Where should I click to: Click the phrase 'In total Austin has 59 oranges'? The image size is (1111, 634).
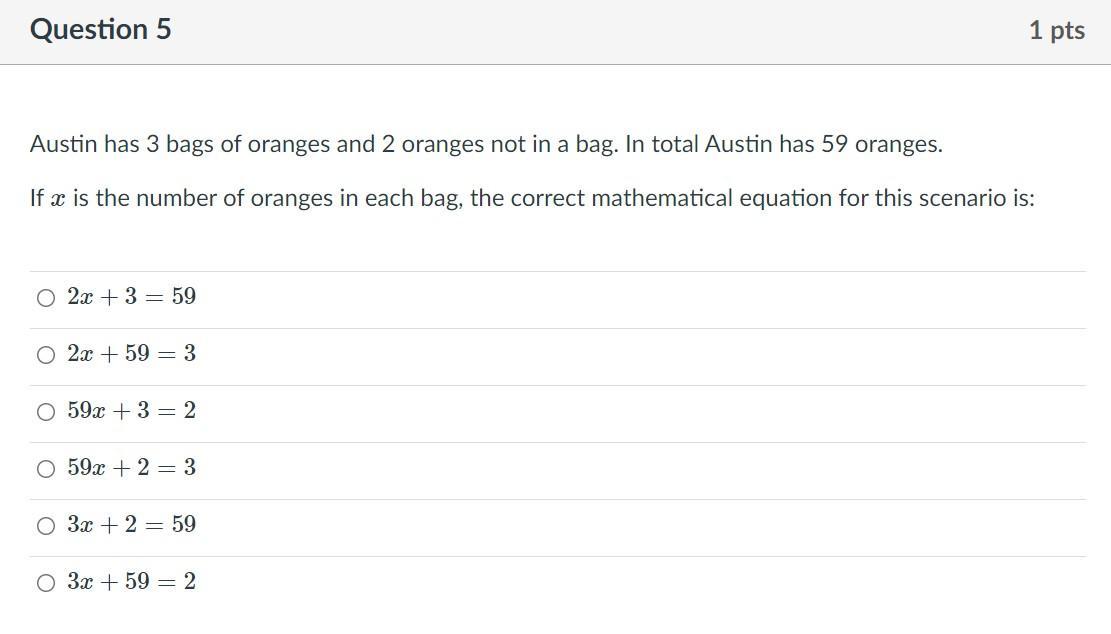click(783, 145)
